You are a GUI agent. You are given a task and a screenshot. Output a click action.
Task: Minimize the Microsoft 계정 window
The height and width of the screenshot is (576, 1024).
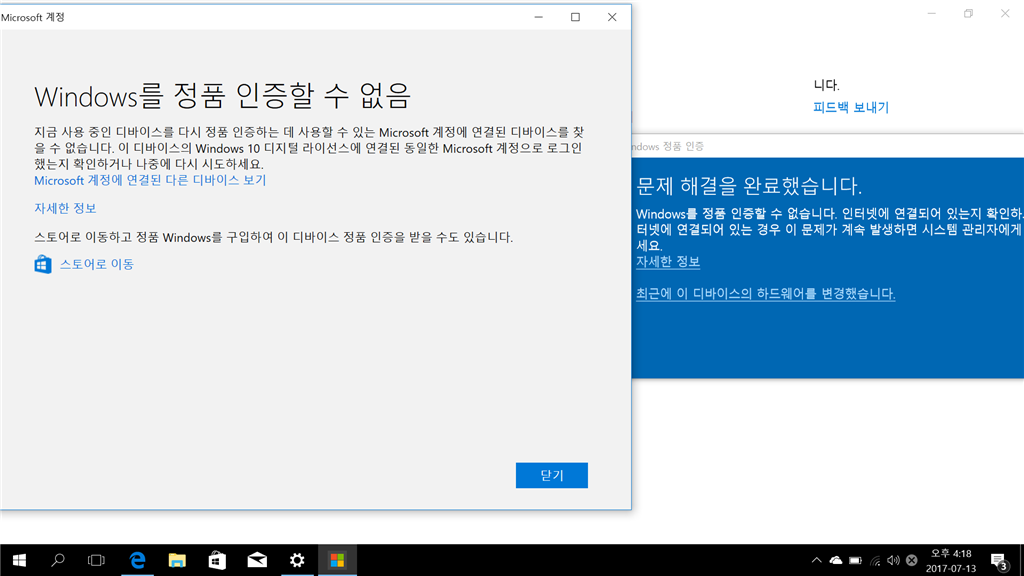[539, 17]
